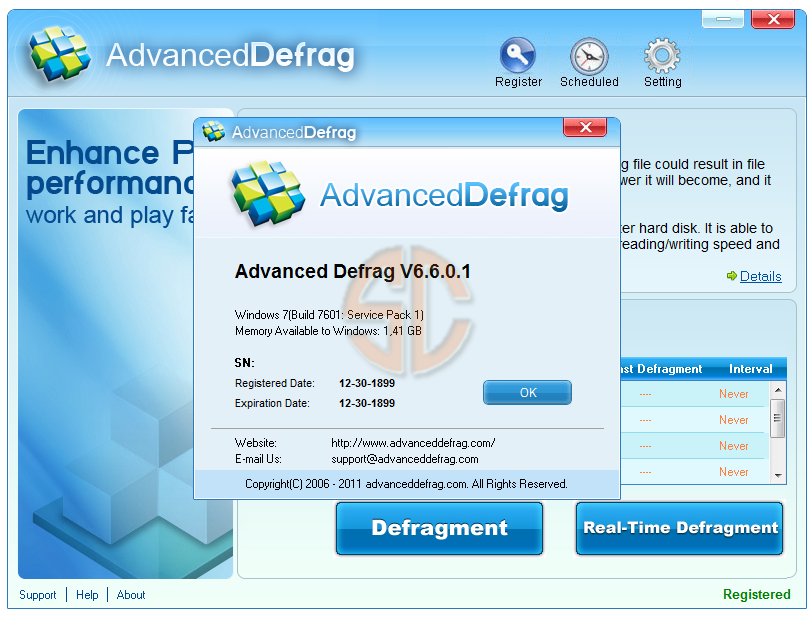Open the Support link

coord(38,595)
